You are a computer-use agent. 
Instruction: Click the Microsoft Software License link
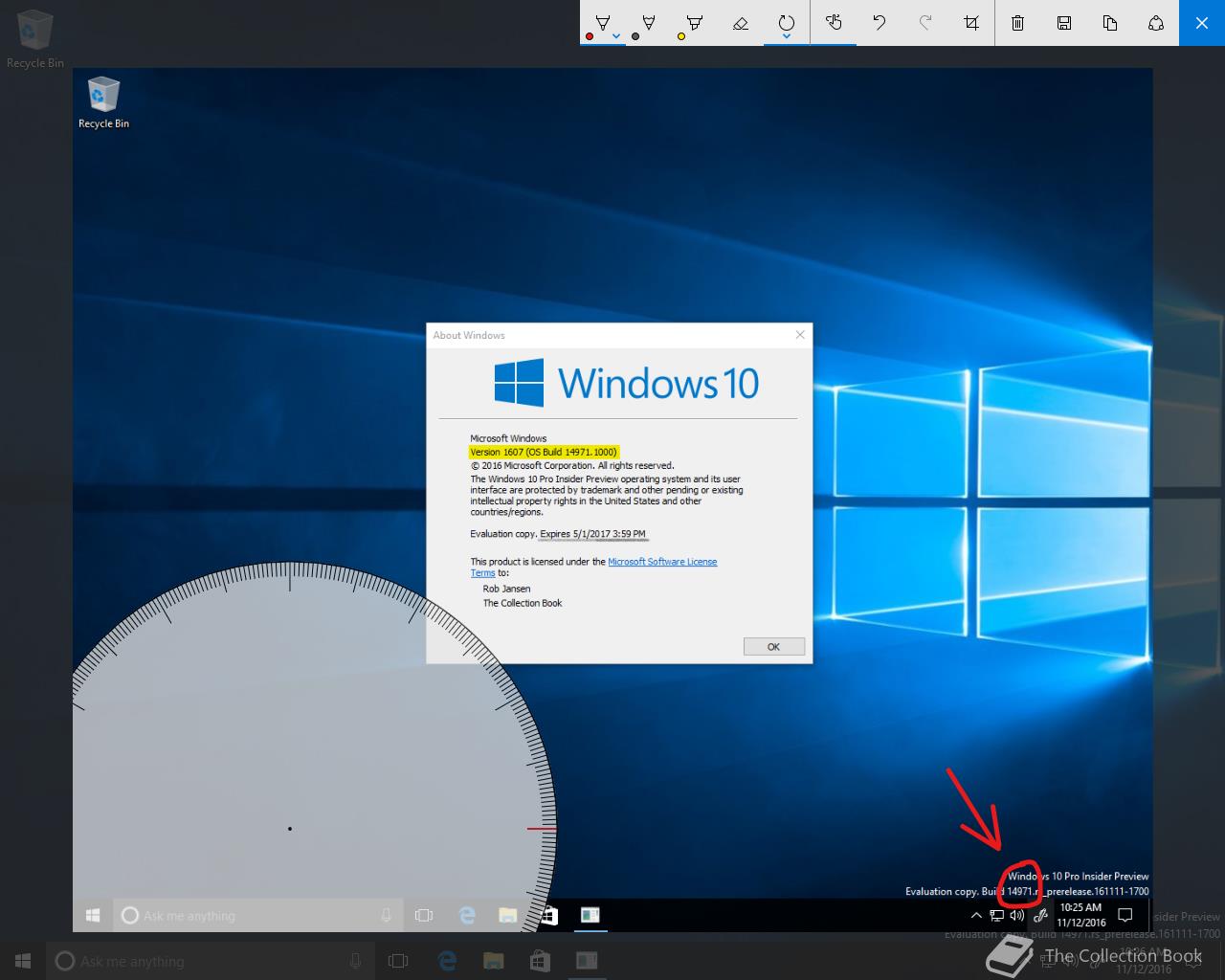coord(662,562)
